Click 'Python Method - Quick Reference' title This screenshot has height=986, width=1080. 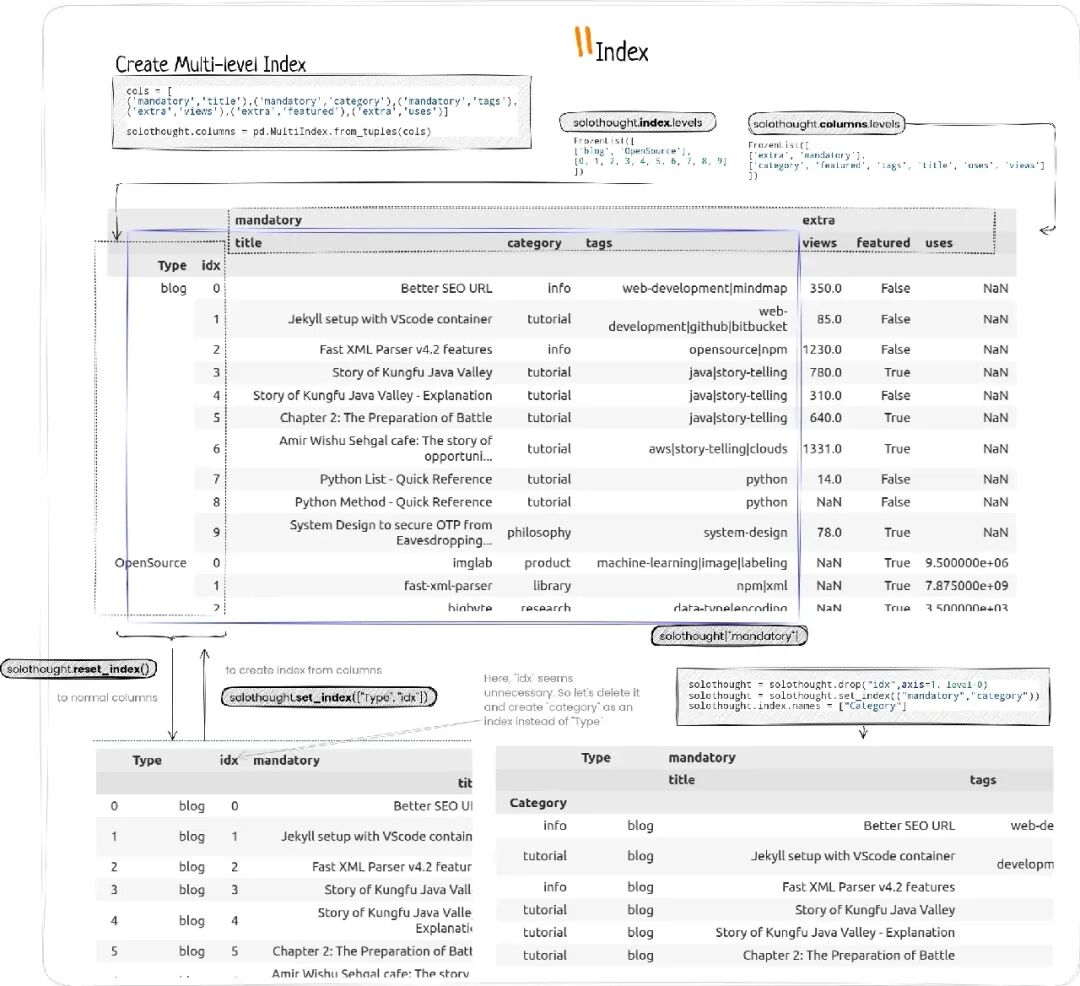point(393,502)
